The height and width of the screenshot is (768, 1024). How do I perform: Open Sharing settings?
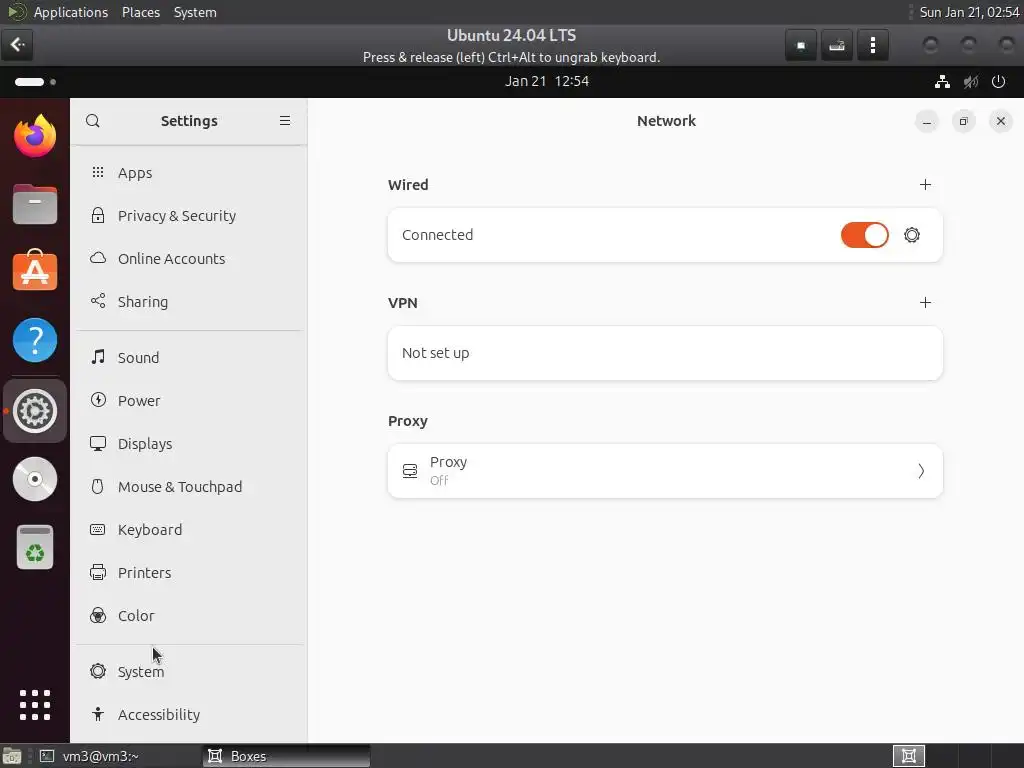coord(189,302)
